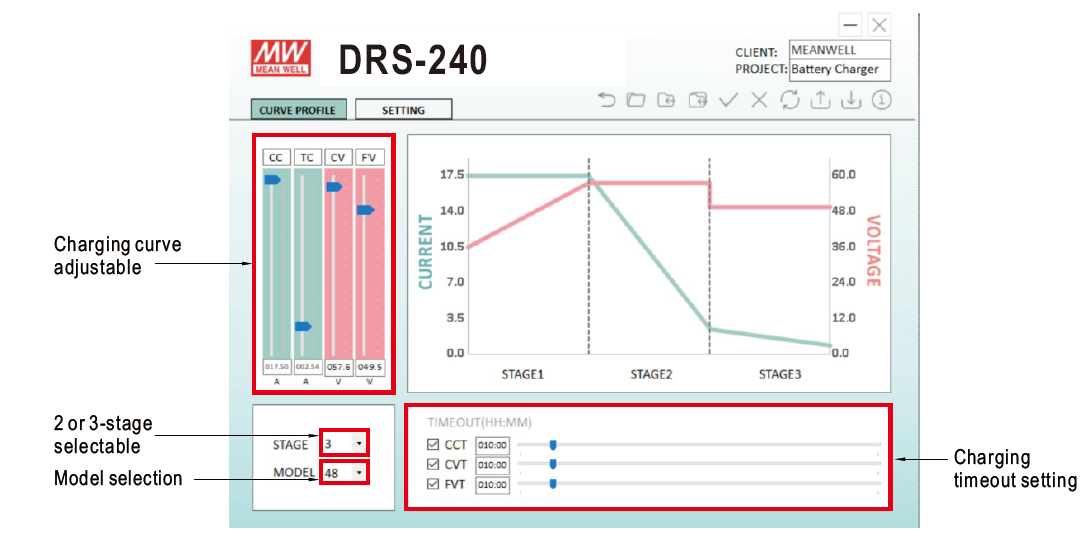Minimize the DRS-240 window
Screen dimensions: 1091x536
[850, 25]
